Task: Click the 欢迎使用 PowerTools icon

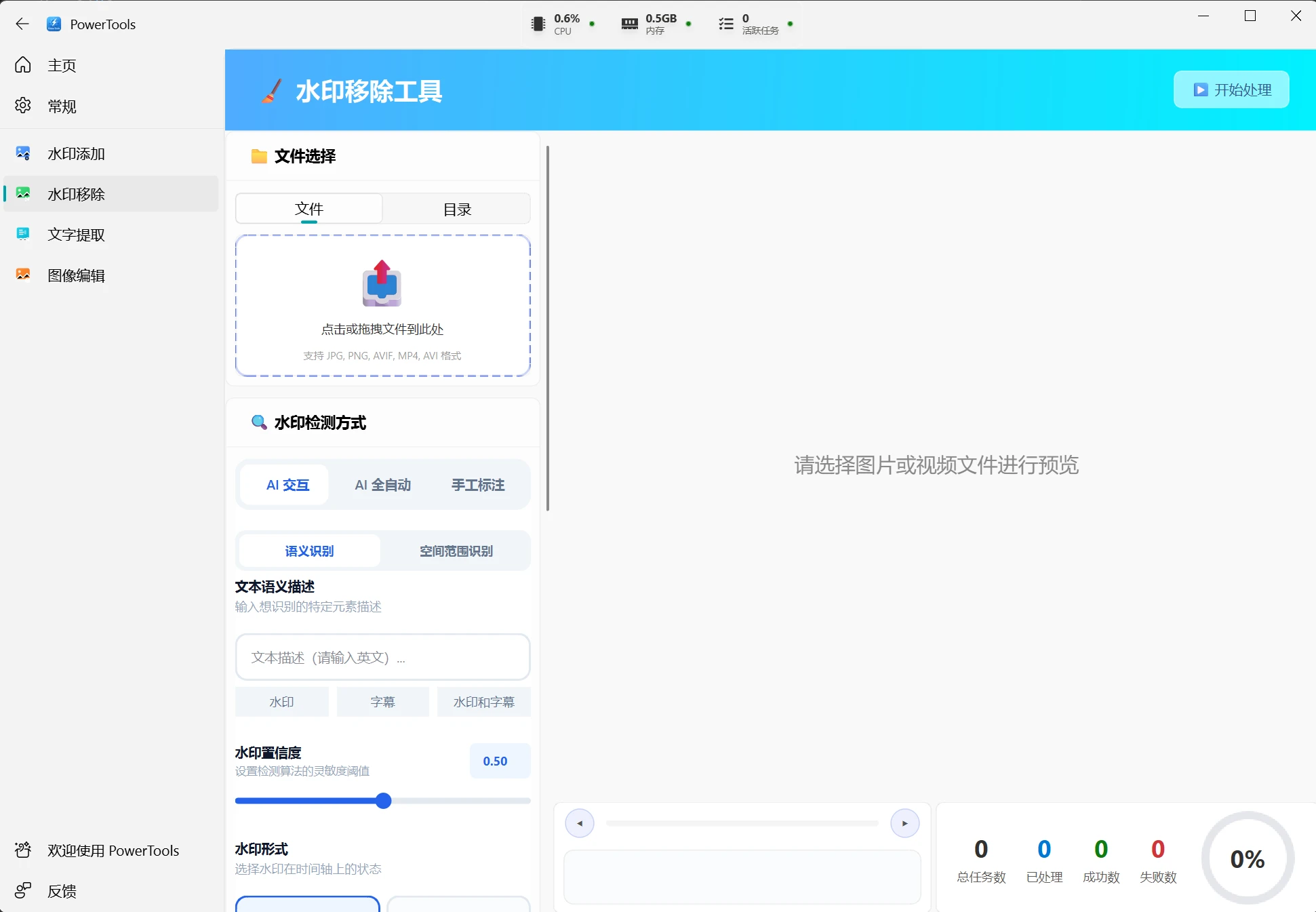Action: [x=23, y=850]
